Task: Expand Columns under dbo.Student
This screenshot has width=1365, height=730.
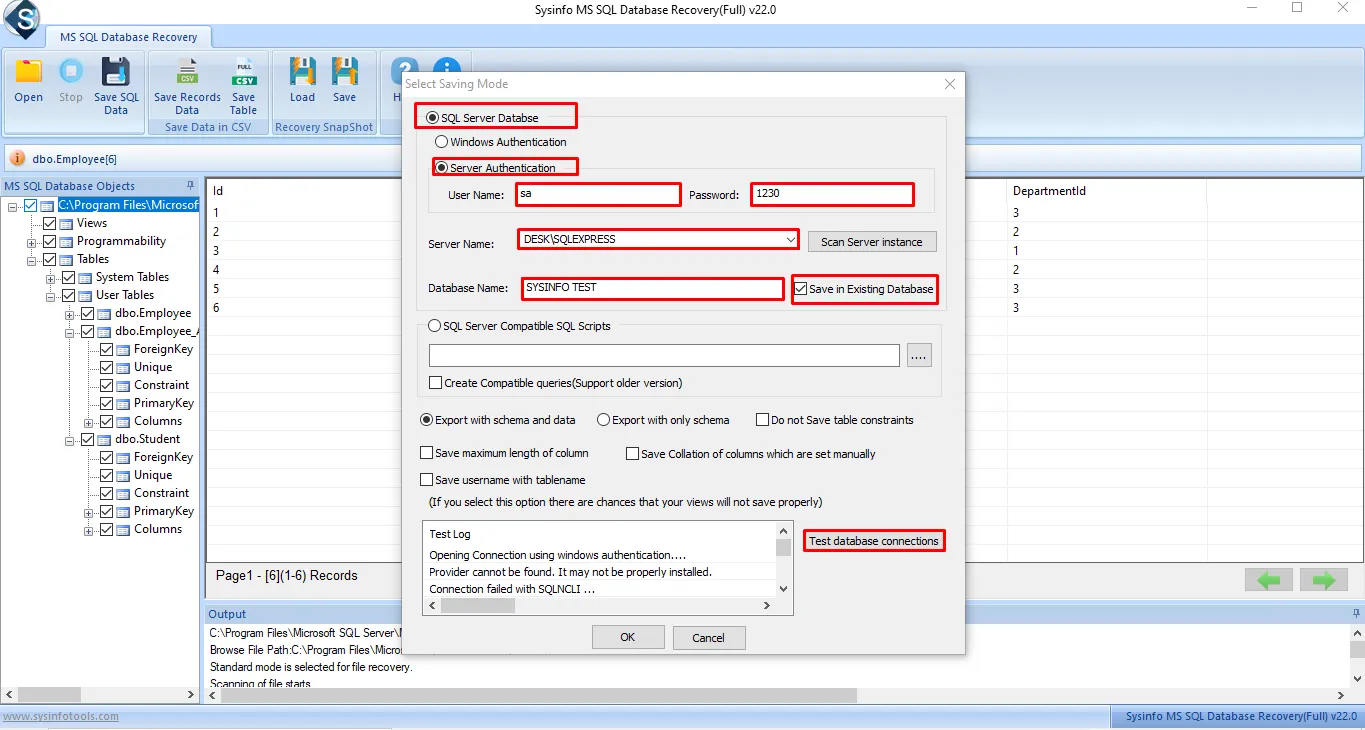Action: [x=89, y=530]
